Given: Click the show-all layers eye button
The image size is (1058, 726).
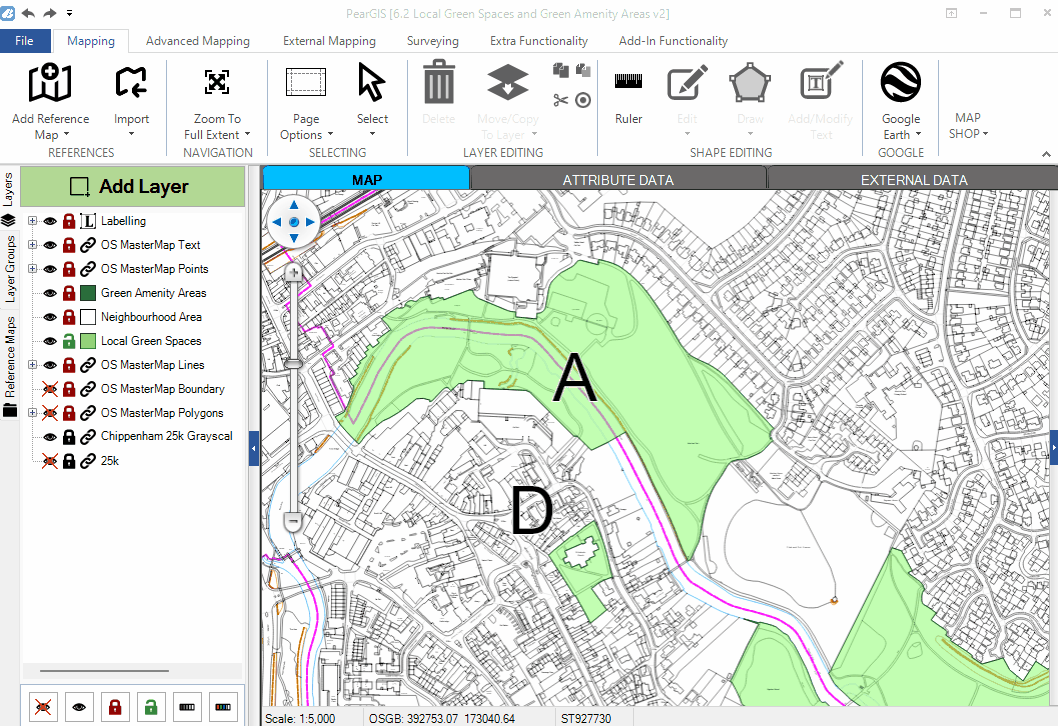Looking at the screenshot, I should [x=79, y=707].
